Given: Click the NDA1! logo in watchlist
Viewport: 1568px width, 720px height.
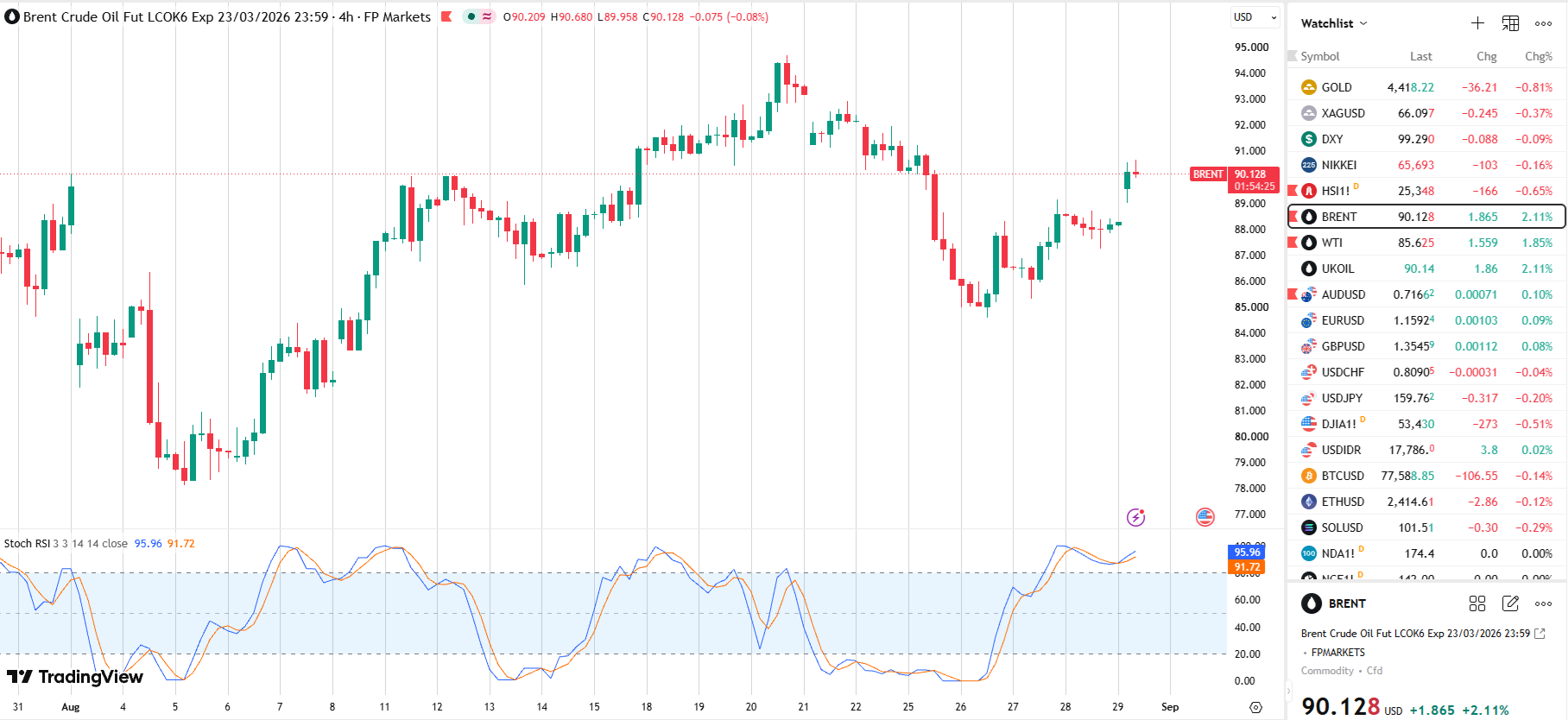Looking at the screenshot, I should pos(1309,553).
